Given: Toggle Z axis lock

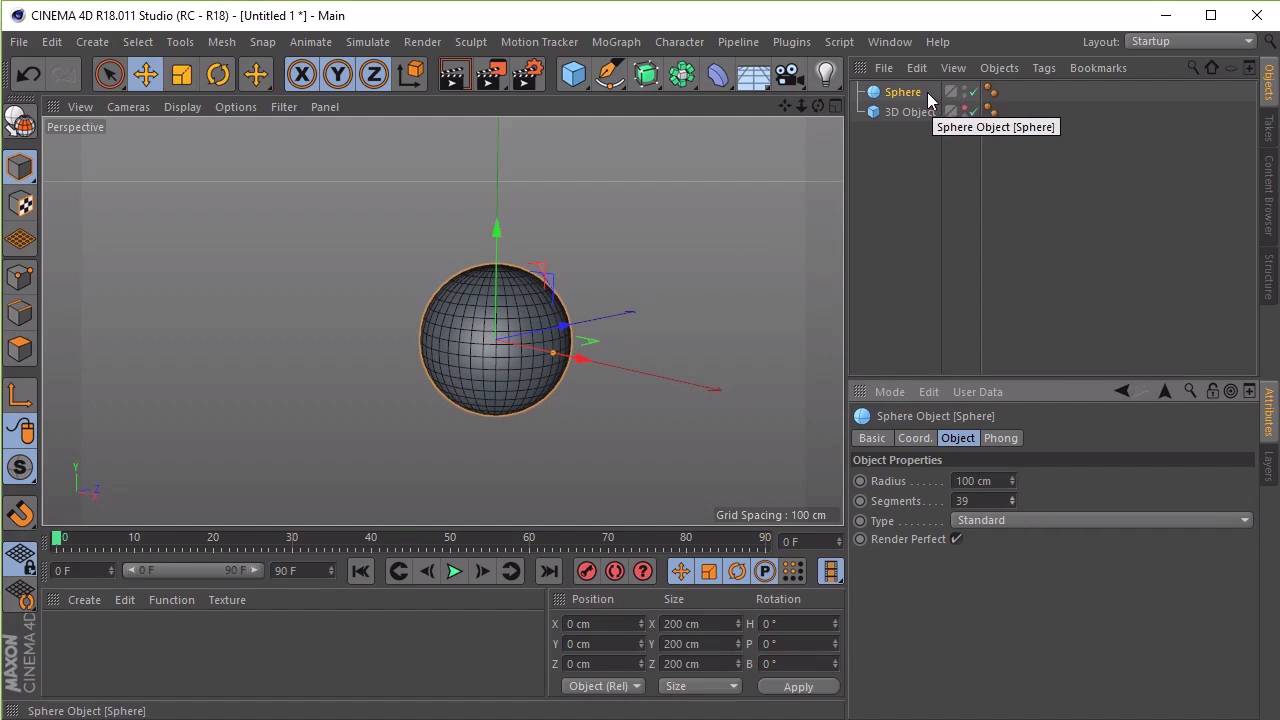Looking at the screenshot, I should point(374,74).
